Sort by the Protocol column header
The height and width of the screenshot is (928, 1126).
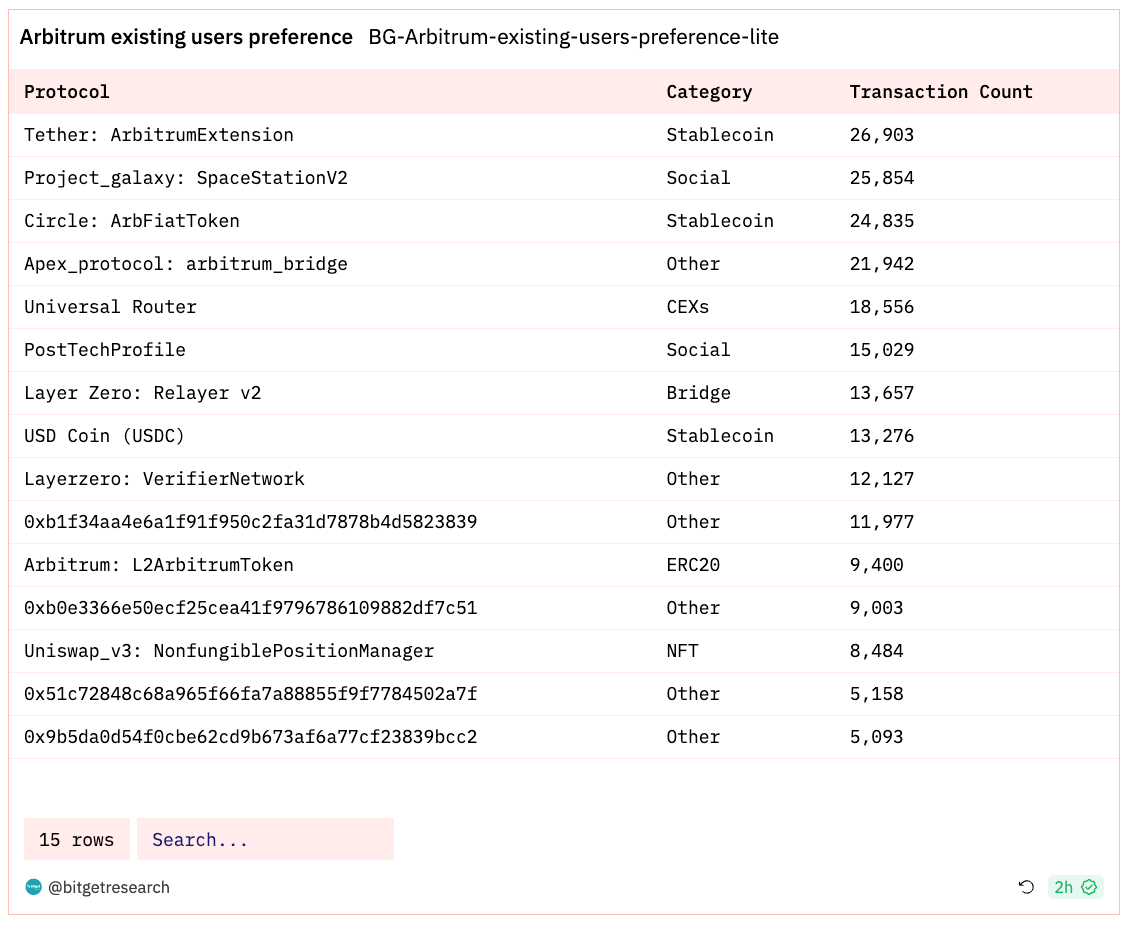[x=67, y=92]
